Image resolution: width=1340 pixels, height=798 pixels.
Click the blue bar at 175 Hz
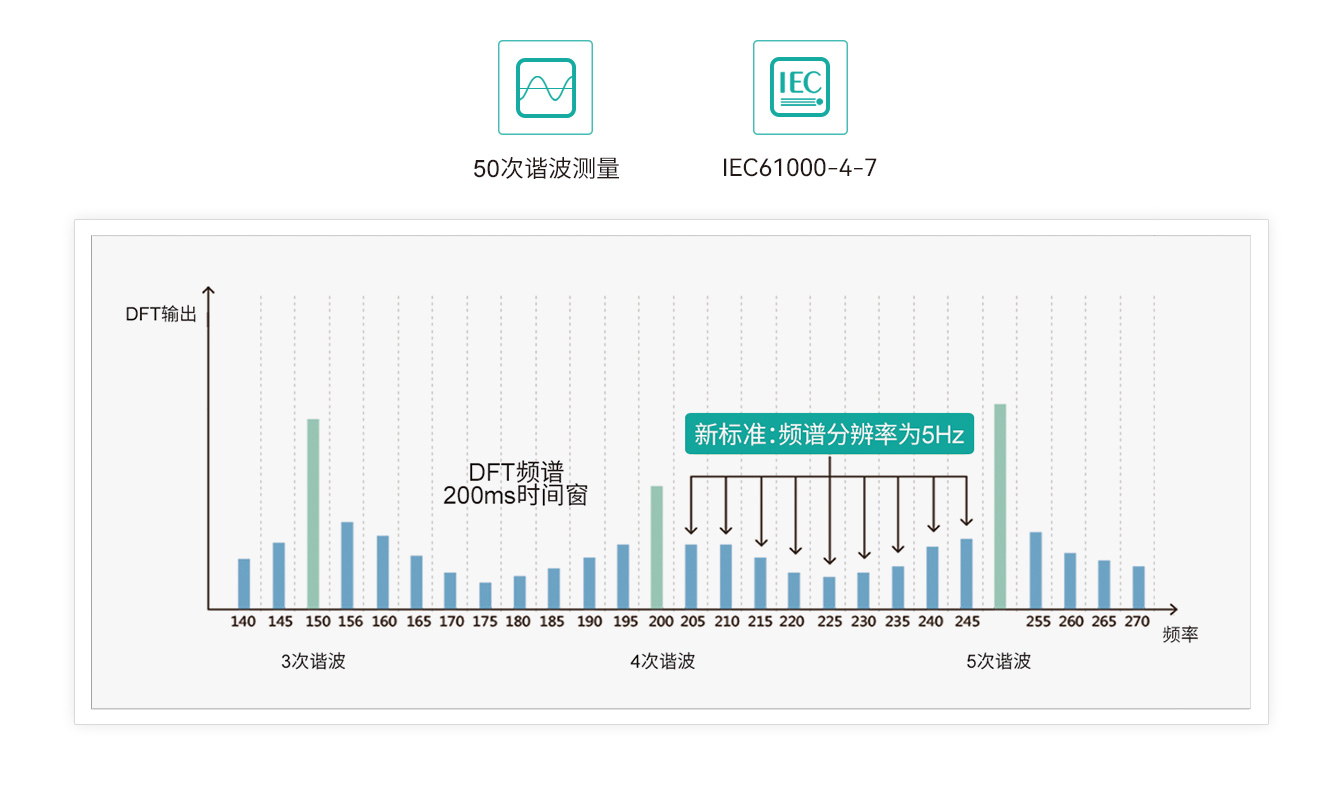(485, 595)
